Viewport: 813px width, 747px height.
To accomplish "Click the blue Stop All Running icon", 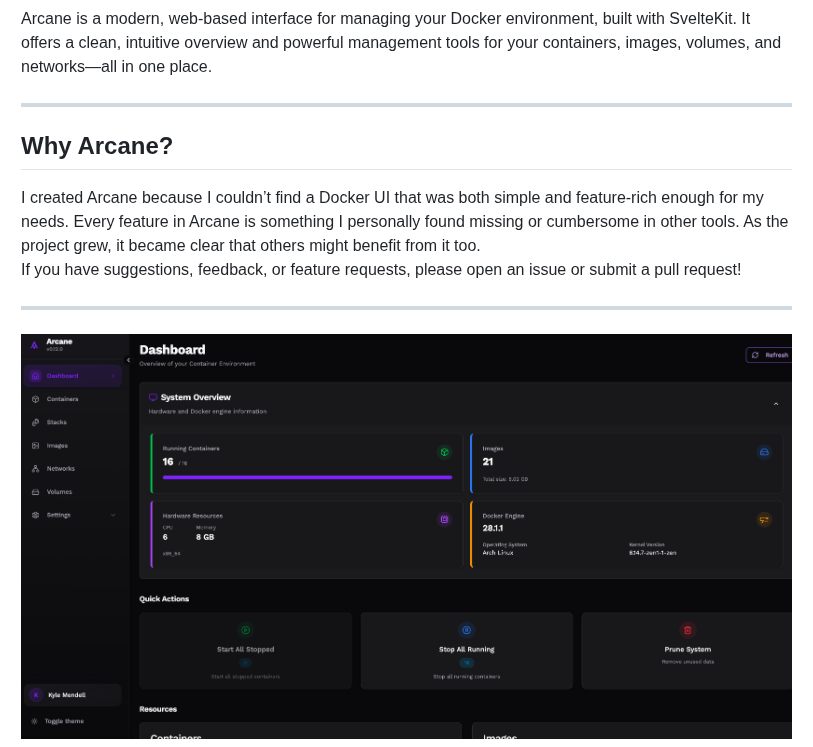I will pos(467,630).
